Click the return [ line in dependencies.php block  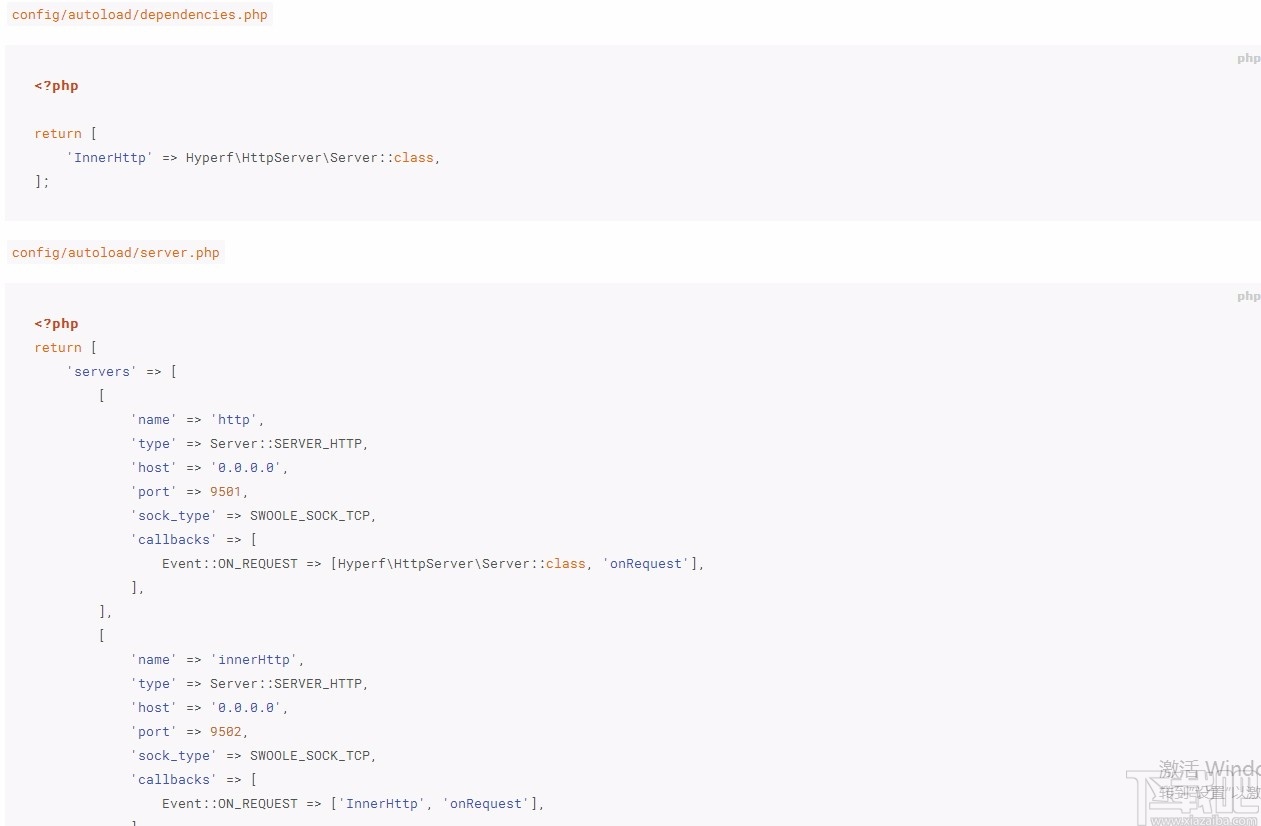[x=65, y=134]
